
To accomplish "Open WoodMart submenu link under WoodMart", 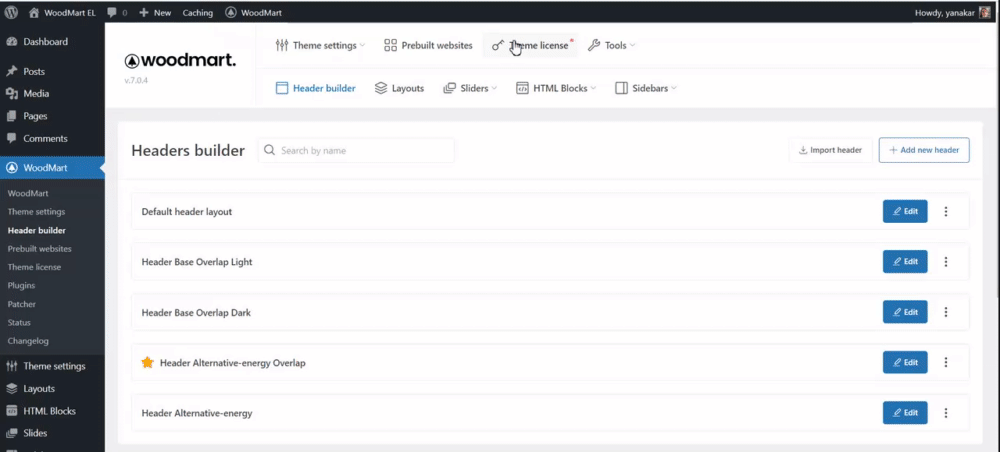I will 28,193.
